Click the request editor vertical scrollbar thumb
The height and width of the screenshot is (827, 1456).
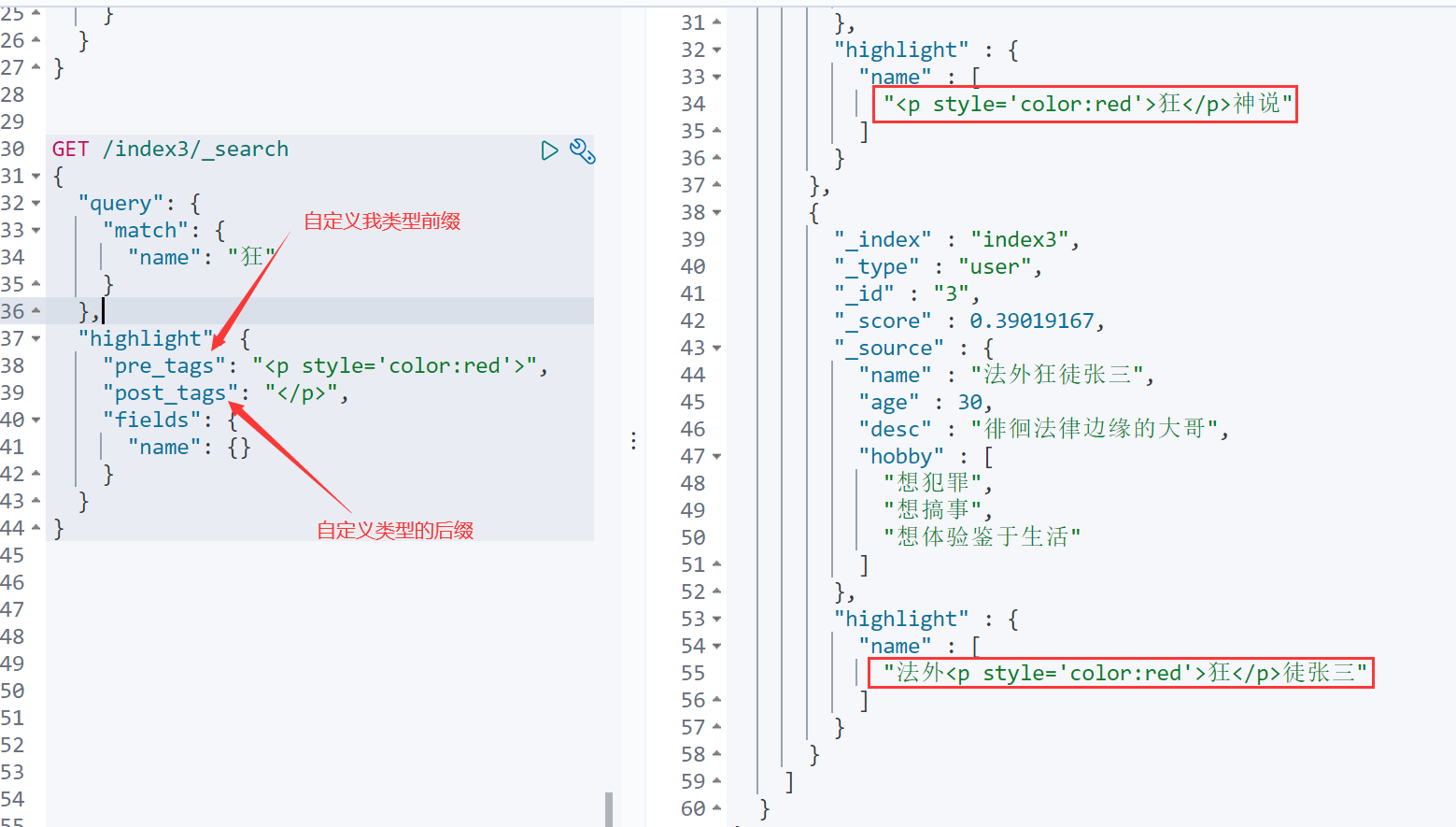[609, 809]
